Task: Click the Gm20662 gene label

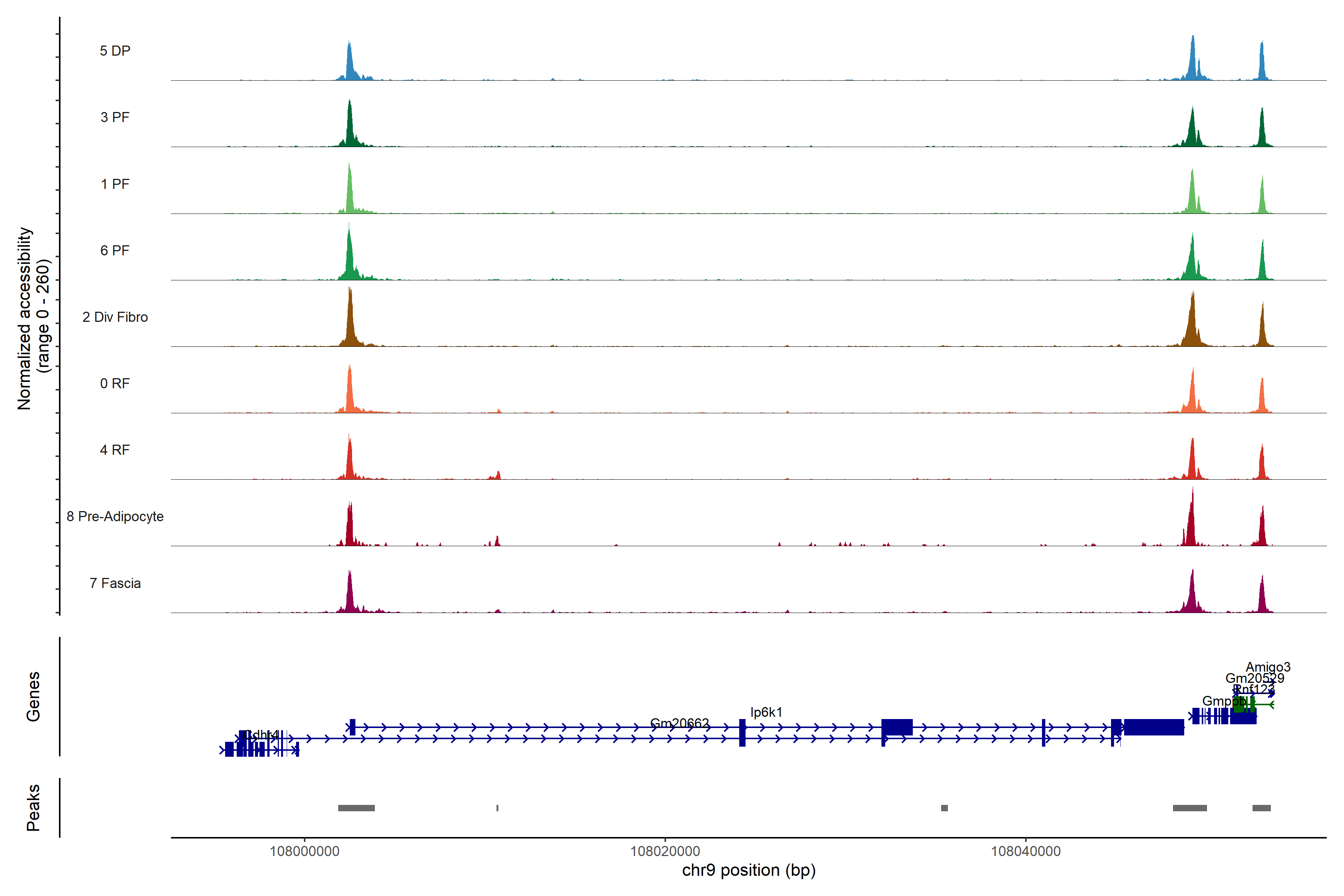Action: [x=679, y=724]
